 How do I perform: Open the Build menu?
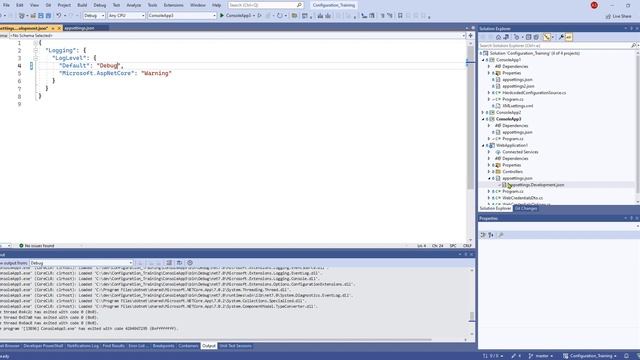(x=82, y=5)
